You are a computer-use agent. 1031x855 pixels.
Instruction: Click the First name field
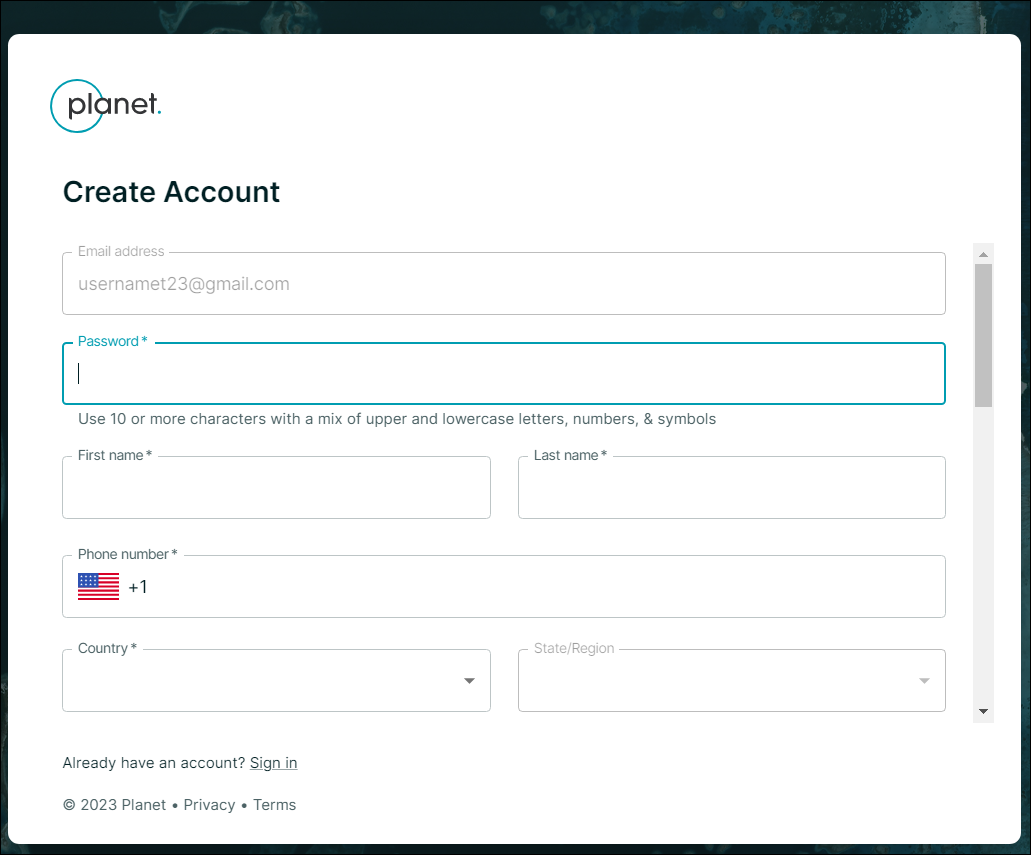tap(276, 488)
